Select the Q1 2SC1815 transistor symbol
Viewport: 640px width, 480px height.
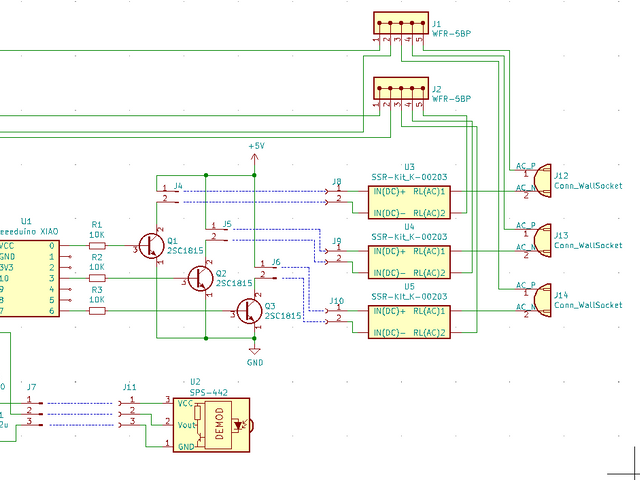pos(152,246)
